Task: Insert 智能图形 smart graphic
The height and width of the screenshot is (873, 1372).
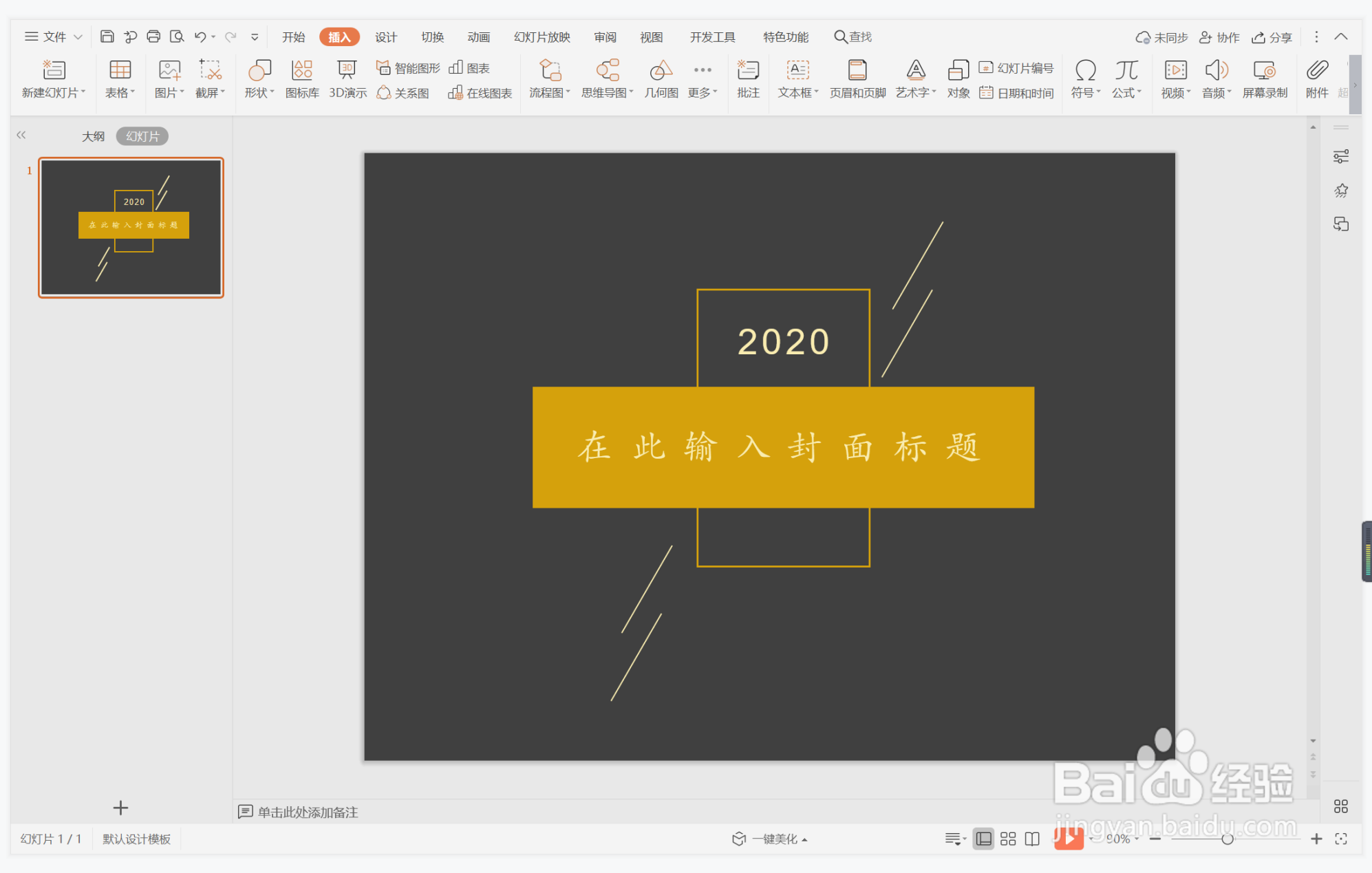Action: tap(408, 68)
